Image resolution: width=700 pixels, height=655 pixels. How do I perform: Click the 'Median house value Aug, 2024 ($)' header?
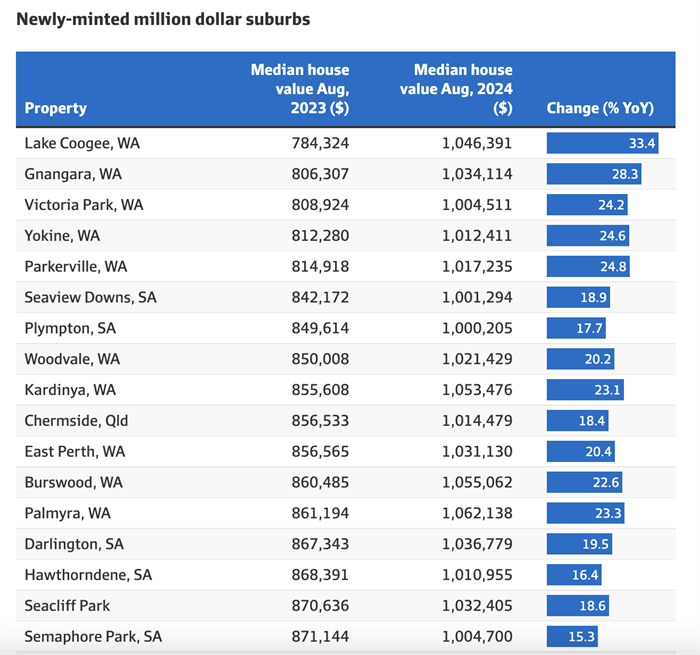pyautogui.click(x=456, y=89)
